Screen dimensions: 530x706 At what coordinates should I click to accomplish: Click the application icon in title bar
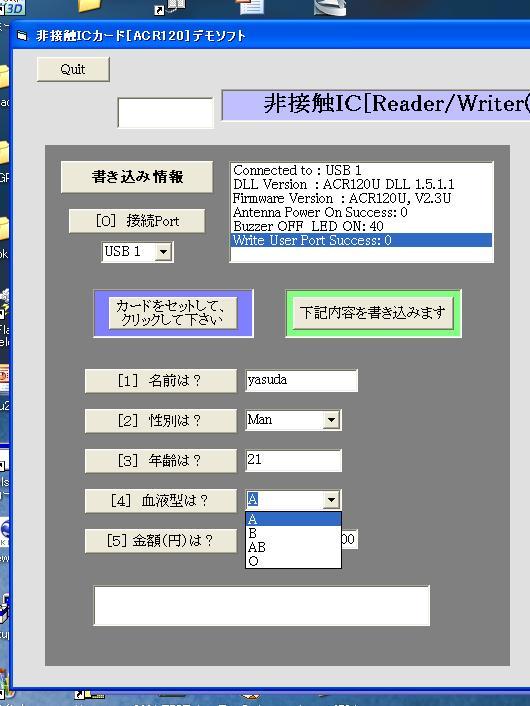pos(22,36)
